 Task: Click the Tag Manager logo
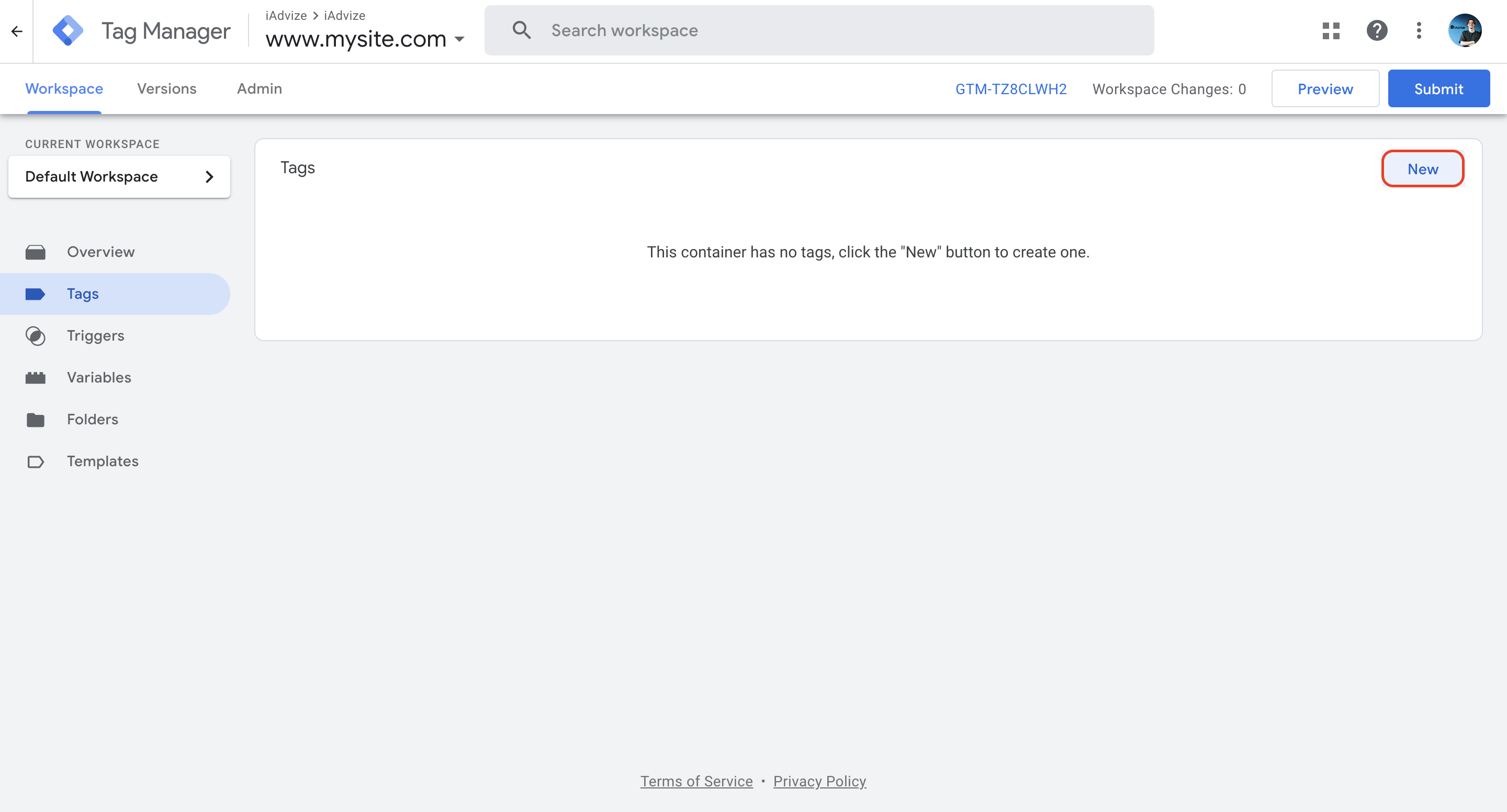[68, 30]
